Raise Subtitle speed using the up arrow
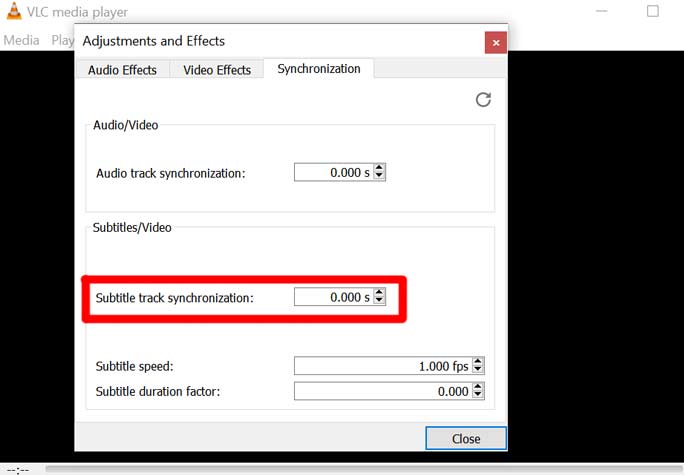This screenshot has width=684, height=475. [x=478, y=362]
